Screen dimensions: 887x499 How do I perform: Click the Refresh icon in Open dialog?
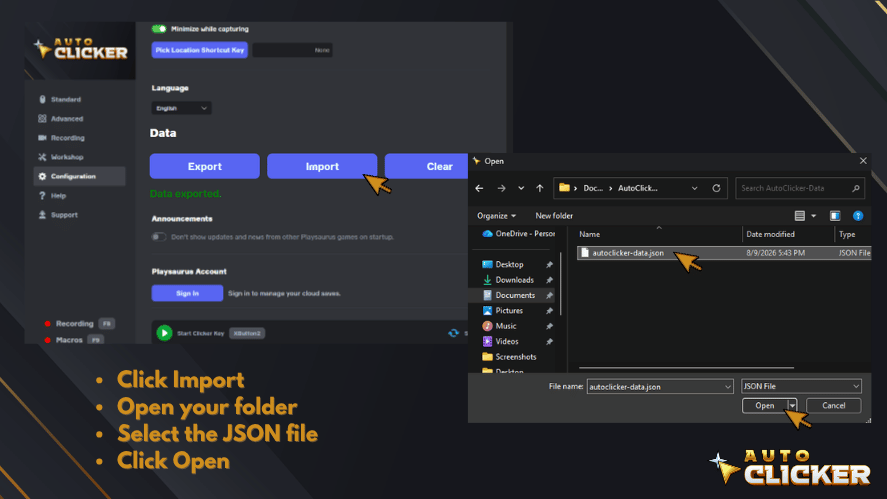(716, 188)
